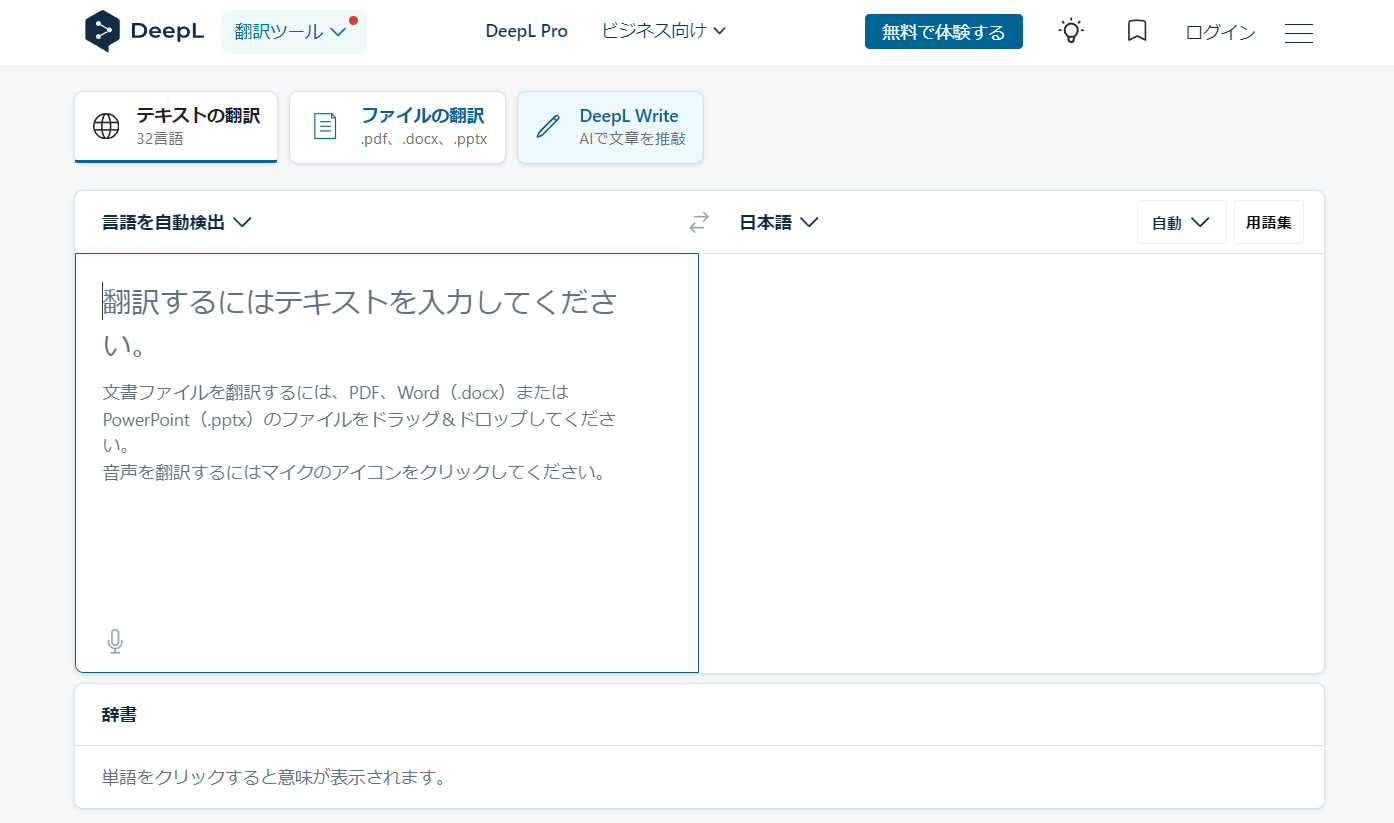This screenshot has height=823, width=1394.
Task: Click the globe icon on テキストの翻訳
Action: pos(106,126)
